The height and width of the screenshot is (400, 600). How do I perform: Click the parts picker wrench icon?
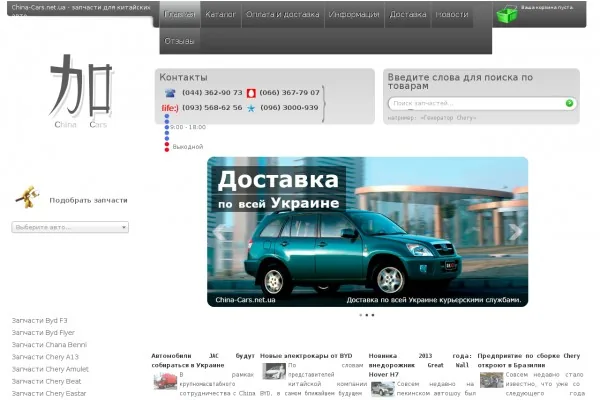point(28,197)
